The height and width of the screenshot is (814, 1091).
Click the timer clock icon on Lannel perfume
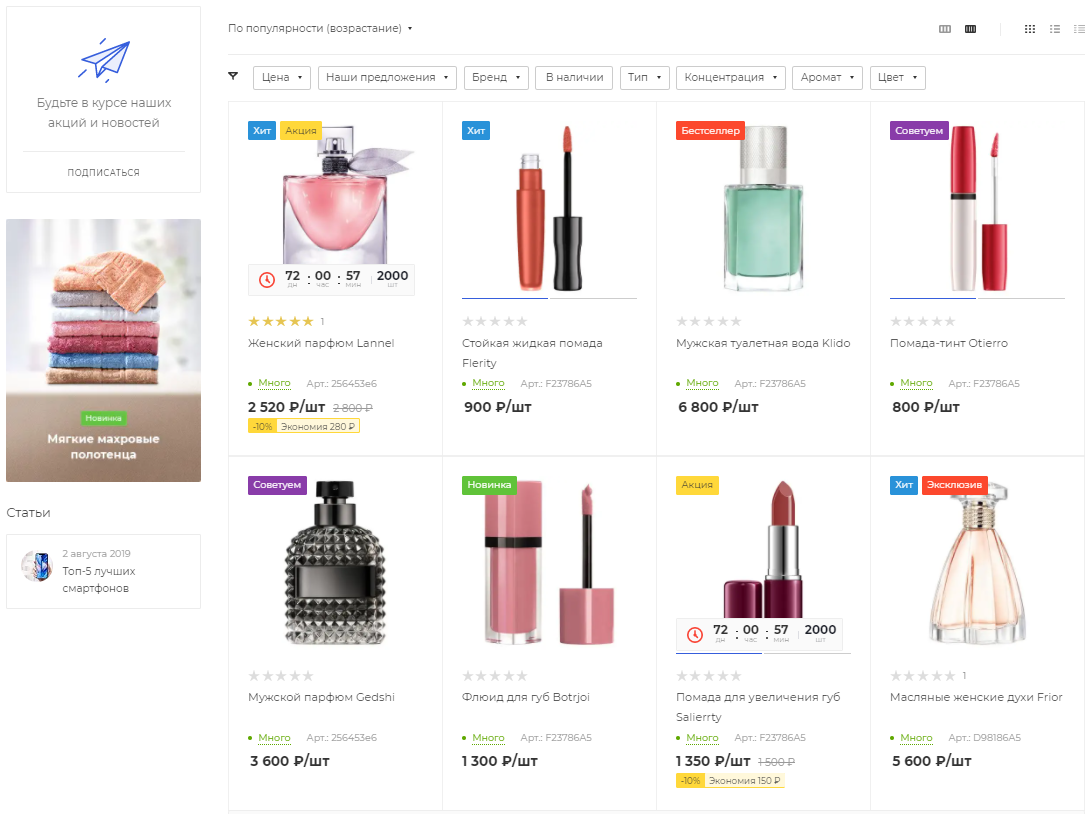coord(267,280)
